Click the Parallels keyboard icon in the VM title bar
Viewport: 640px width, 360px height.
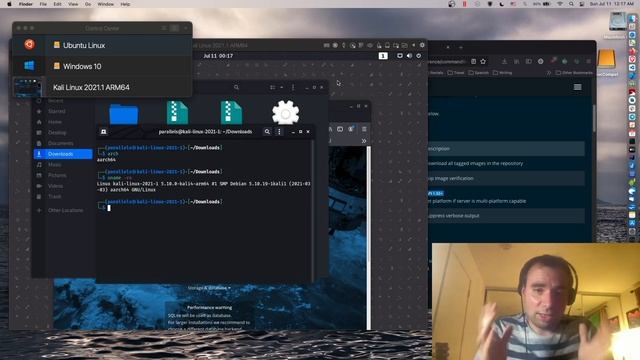point(327,45)
